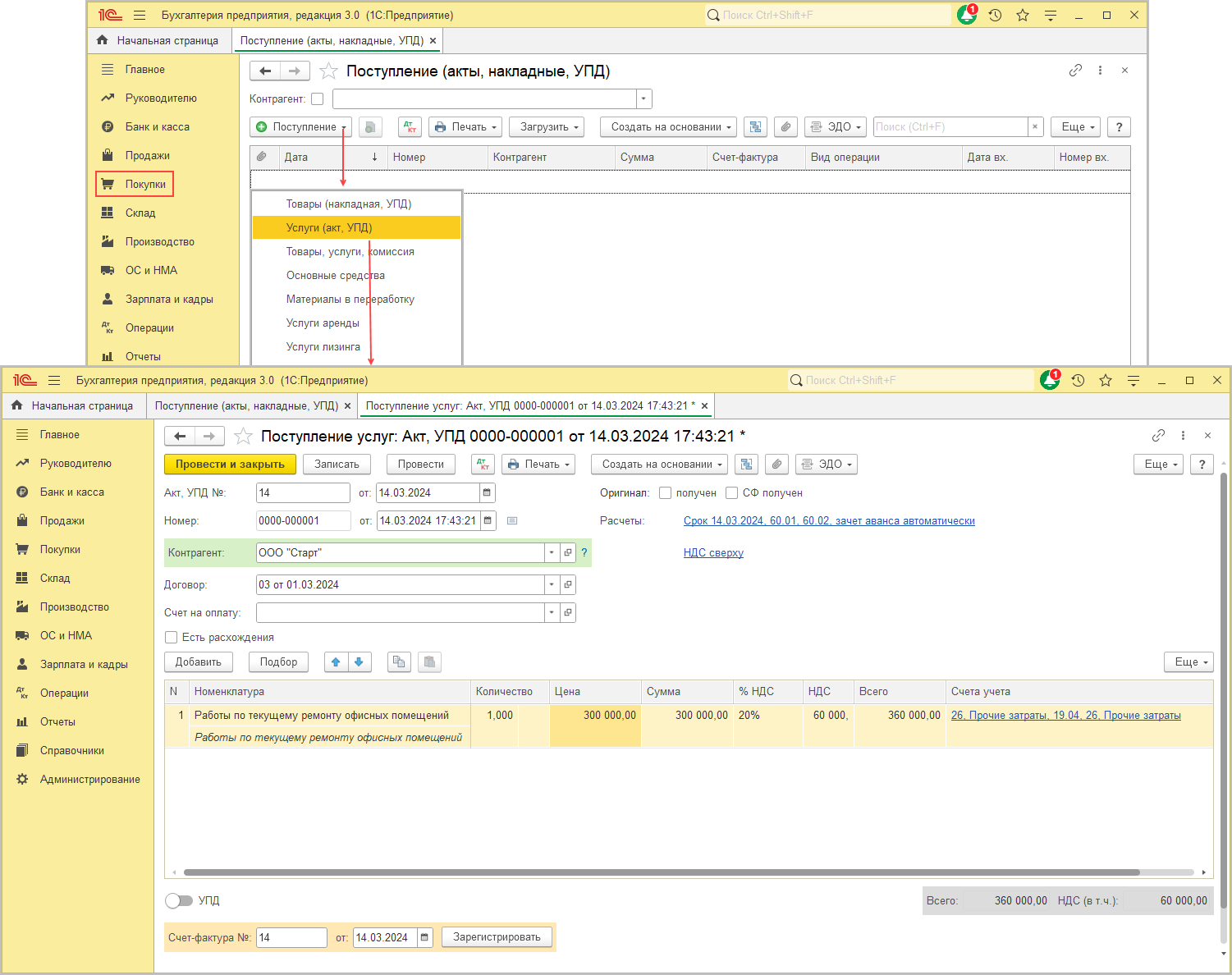Screen dimensions: 1232x975
Task: Open history icon in upper window title bar
Action: tap(995, 16)
